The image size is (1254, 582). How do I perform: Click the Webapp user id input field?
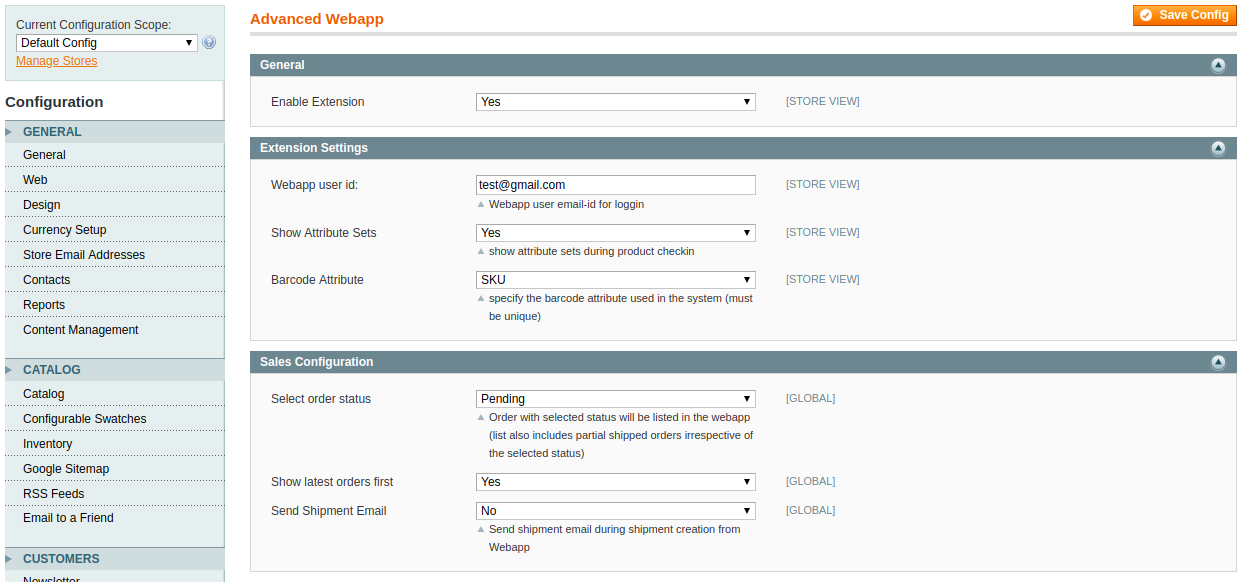click(615, 184)
